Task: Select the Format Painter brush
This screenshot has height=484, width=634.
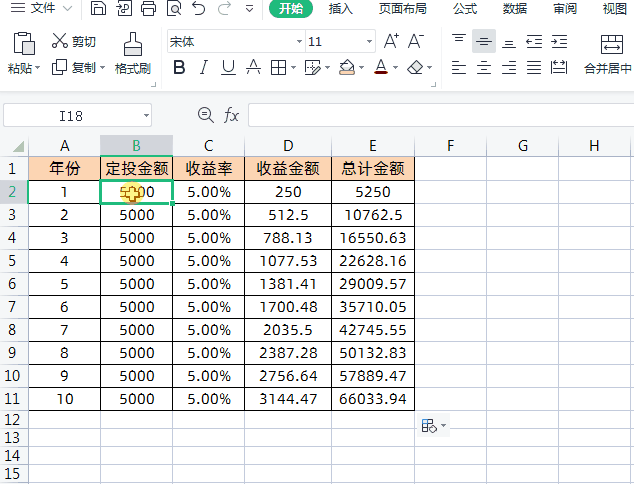Action: coord(133,44)
